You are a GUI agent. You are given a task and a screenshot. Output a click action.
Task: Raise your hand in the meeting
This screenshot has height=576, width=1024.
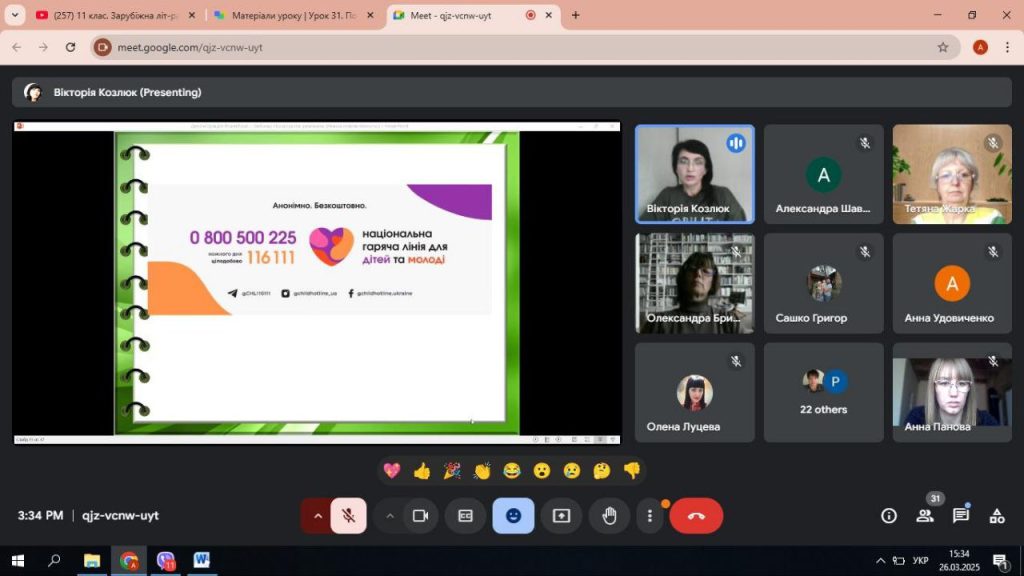[609, 516]
